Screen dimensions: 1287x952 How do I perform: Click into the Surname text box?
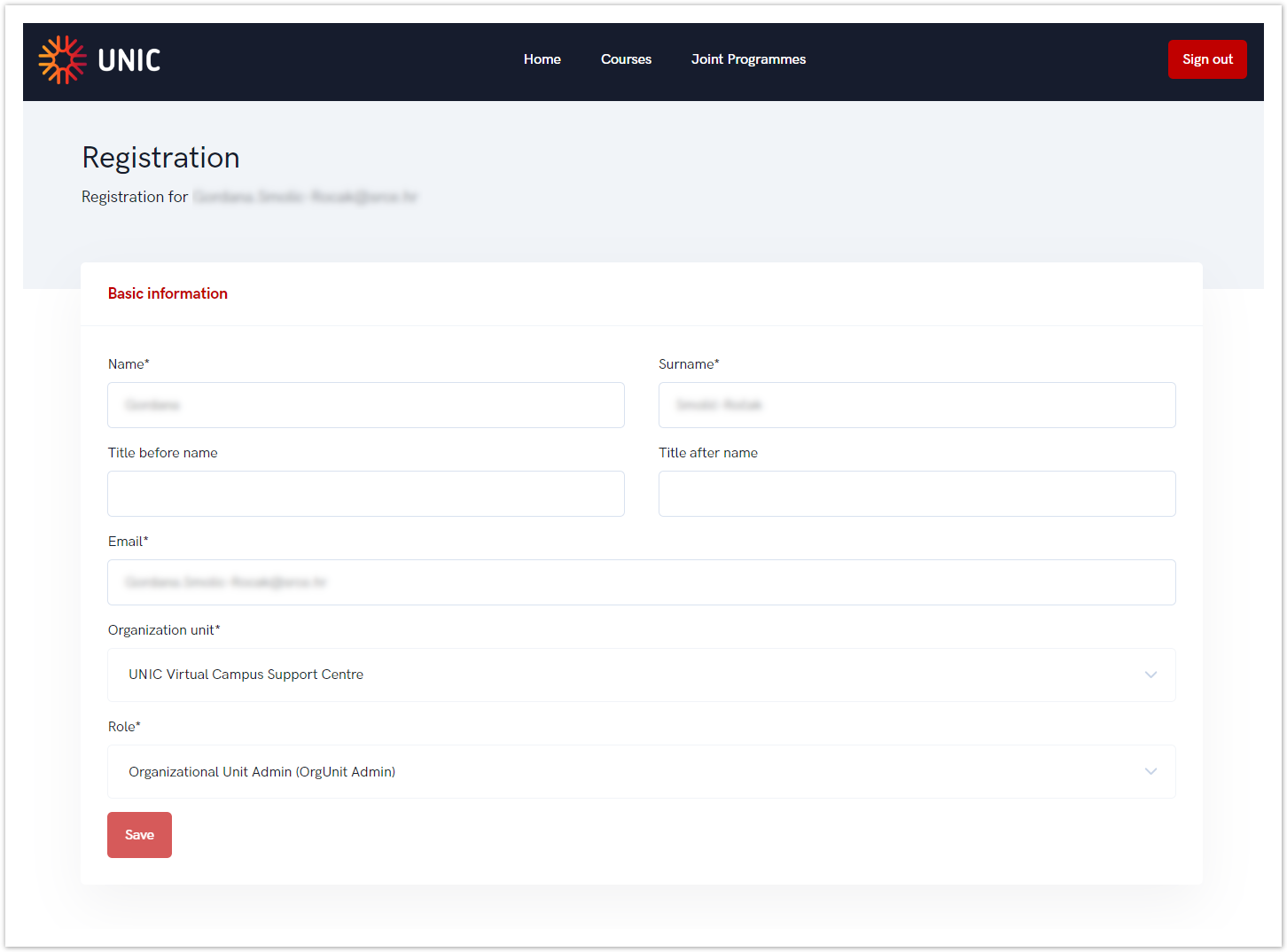pyautogui.click(x=916, y=405)
